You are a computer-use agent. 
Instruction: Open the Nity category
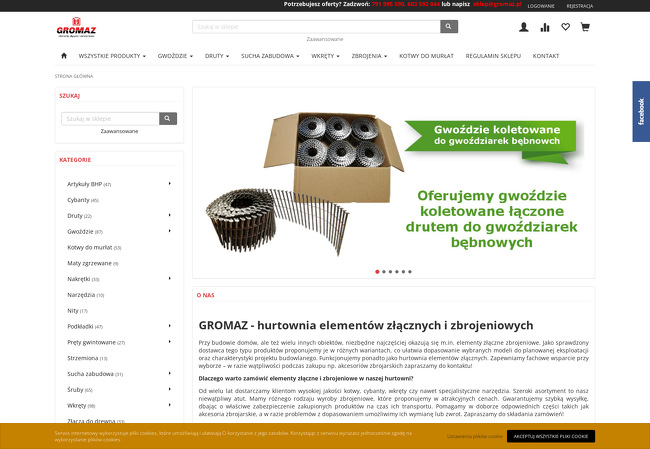click(x=77, y=311)
